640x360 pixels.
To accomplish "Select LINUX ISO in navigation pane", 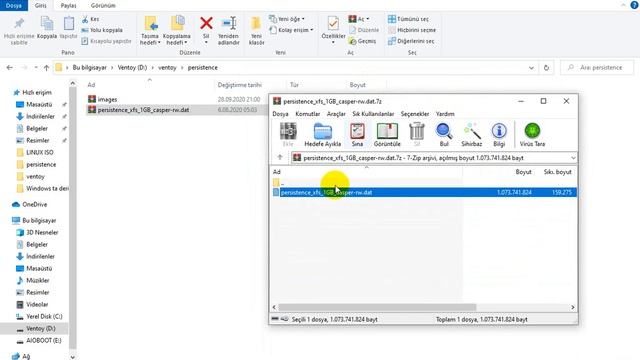I will click(40, 153).
